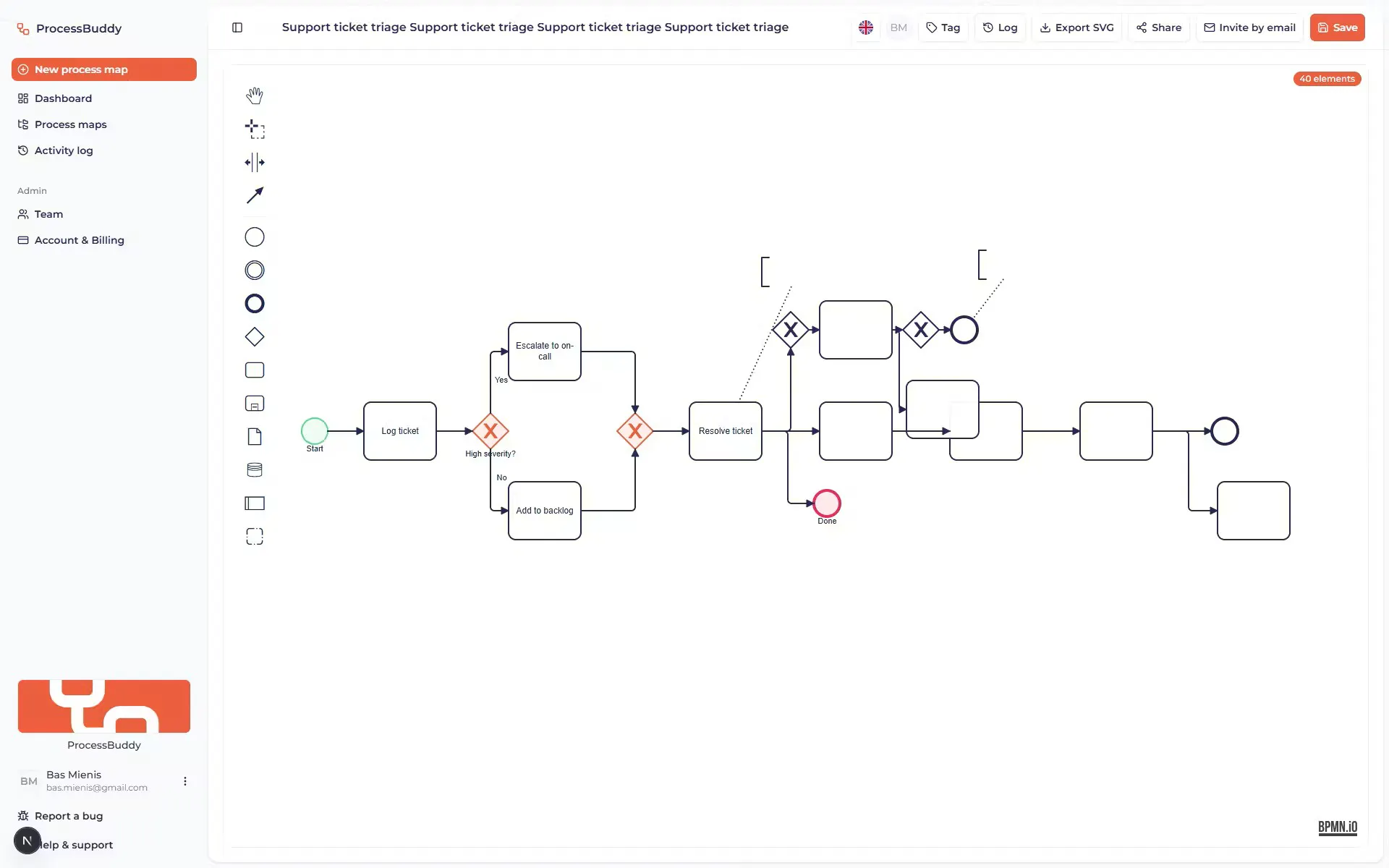Image resolution: width=1389 pixels, height=868 pixels.
Task: Open Account & Billing
Action: tap(104, 240)
